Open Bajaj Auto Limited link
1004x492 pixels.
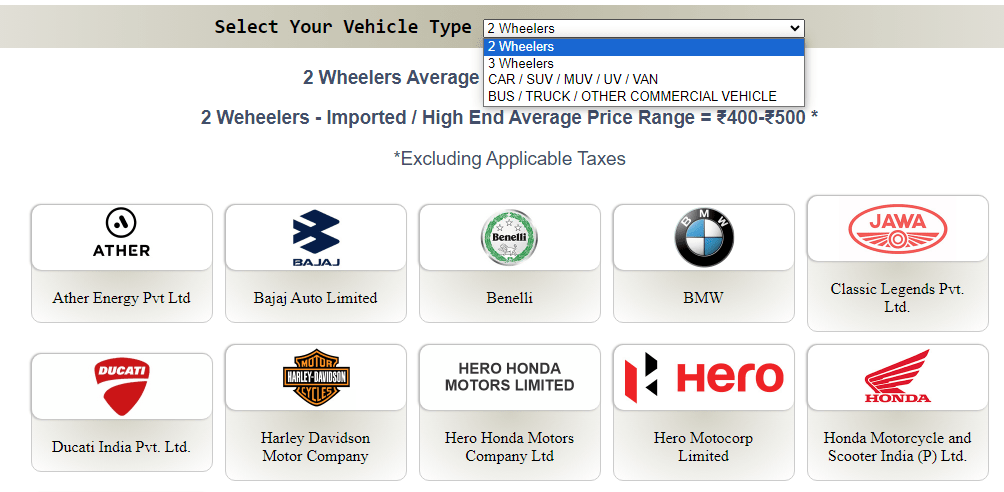click(x=316, y=298)
